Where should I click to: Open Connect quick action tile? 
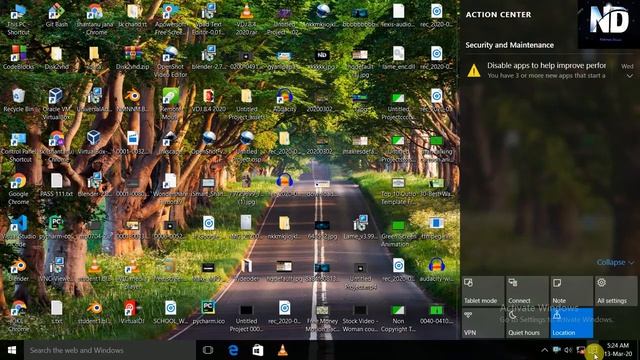pyautogui.click(x=527, y=291)
